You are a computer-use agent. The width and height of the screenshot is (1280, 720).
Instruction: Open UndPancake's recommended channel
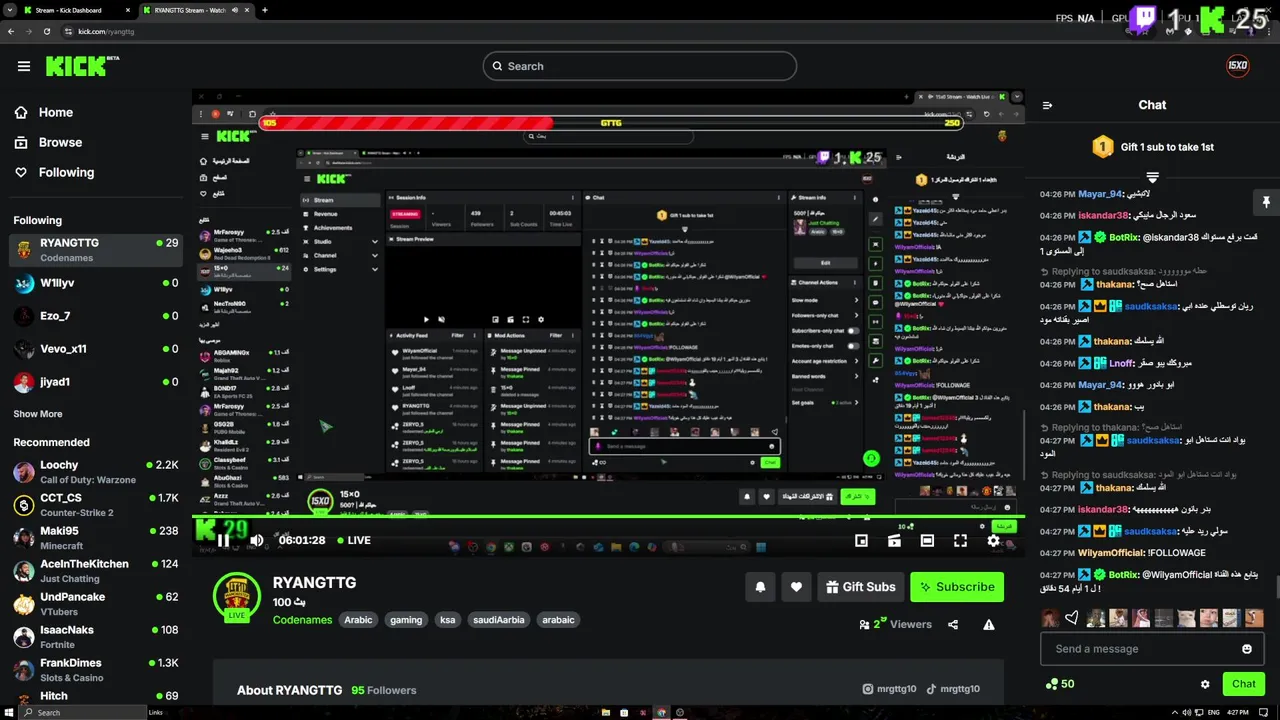click(x=96, y=604)
